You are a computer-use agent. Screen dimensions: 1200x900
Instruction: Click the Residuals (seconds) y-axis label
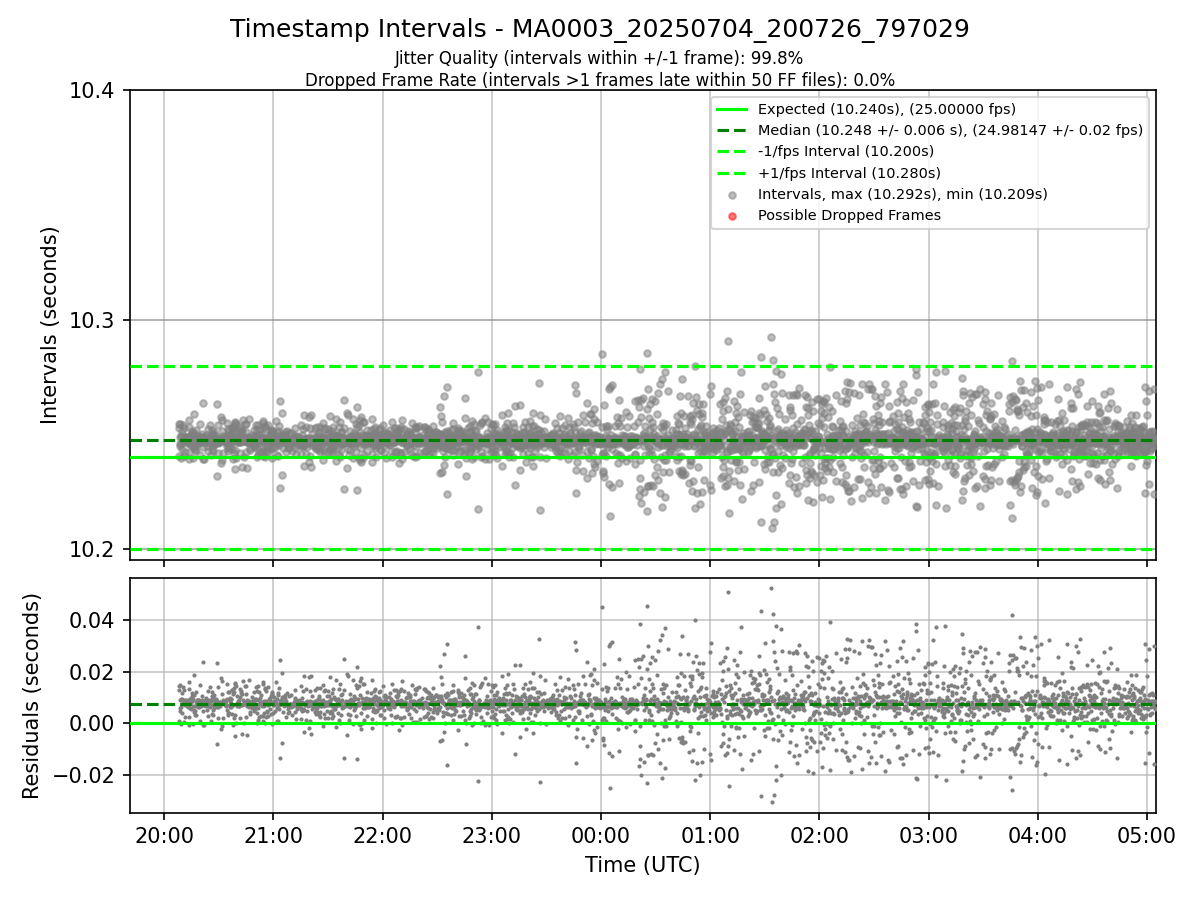click(x=31, y=696)
